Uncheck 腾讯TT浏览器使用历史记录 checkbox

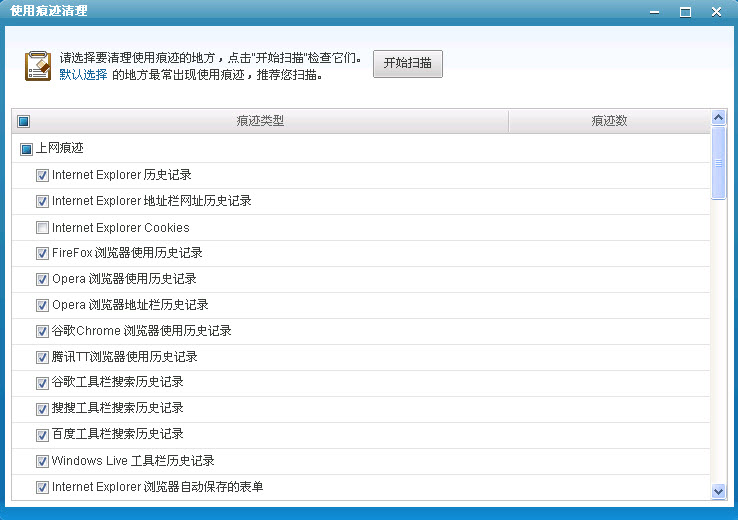click(x=42, y=357)
